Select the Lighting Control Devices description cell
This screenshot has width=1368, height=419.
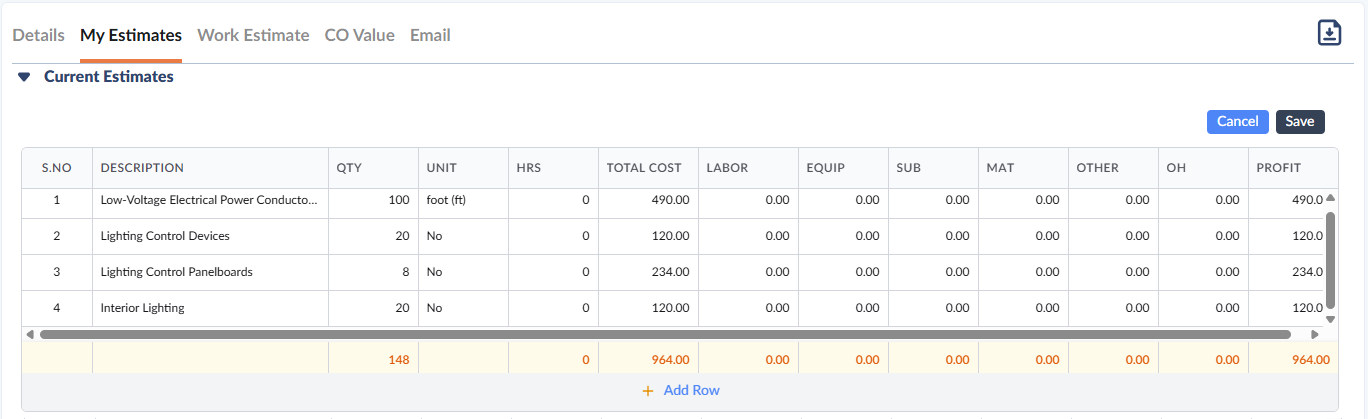(210, 236)
